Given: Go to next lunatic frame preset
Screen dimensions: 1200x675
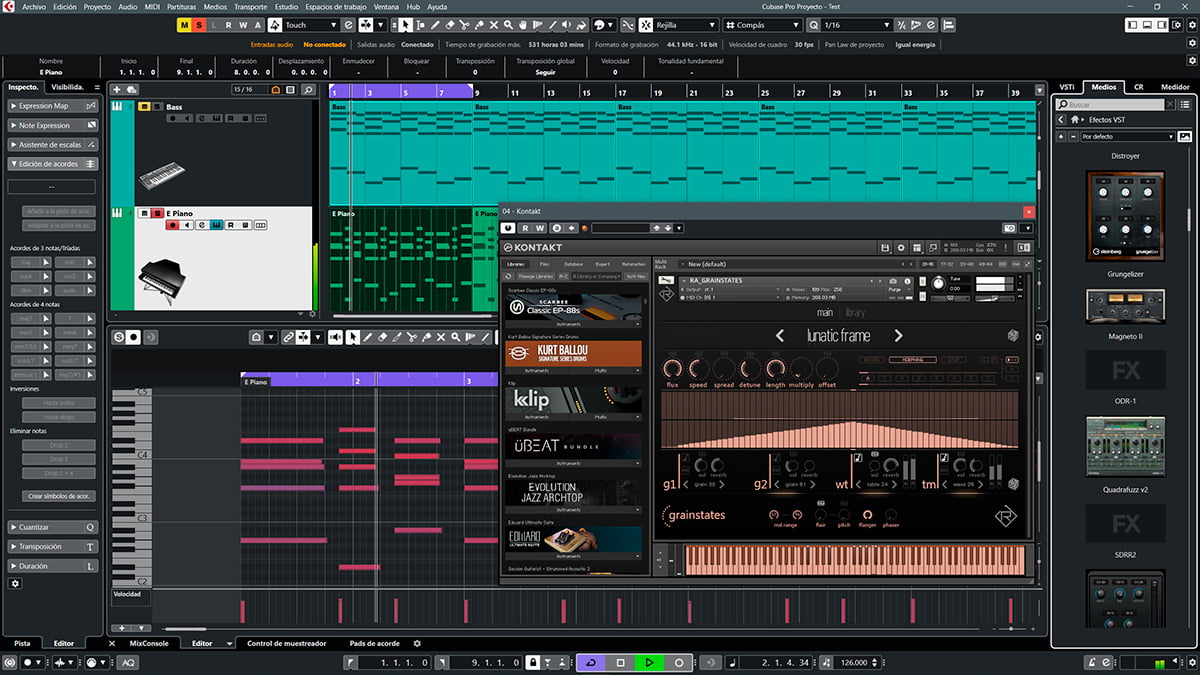Looking at the screenshot, I should point(898,336).
